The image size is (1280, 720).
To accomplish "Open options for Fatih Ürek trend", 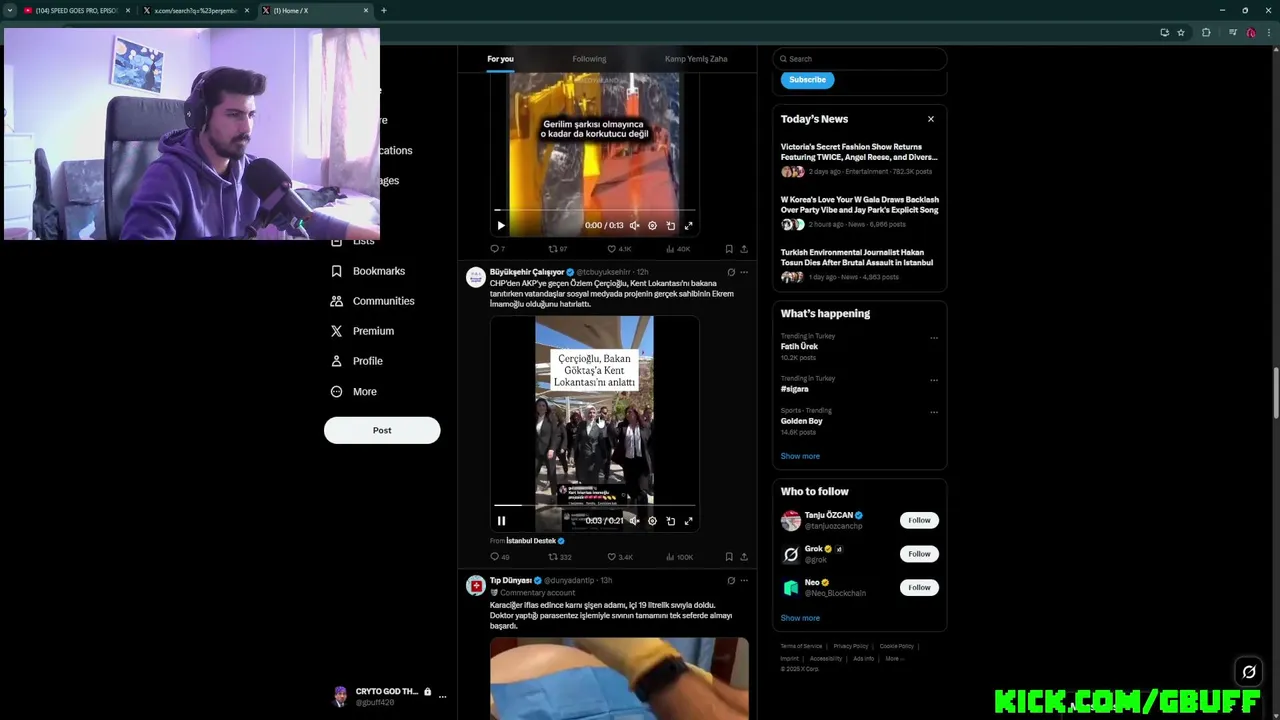I will point(934,338).
